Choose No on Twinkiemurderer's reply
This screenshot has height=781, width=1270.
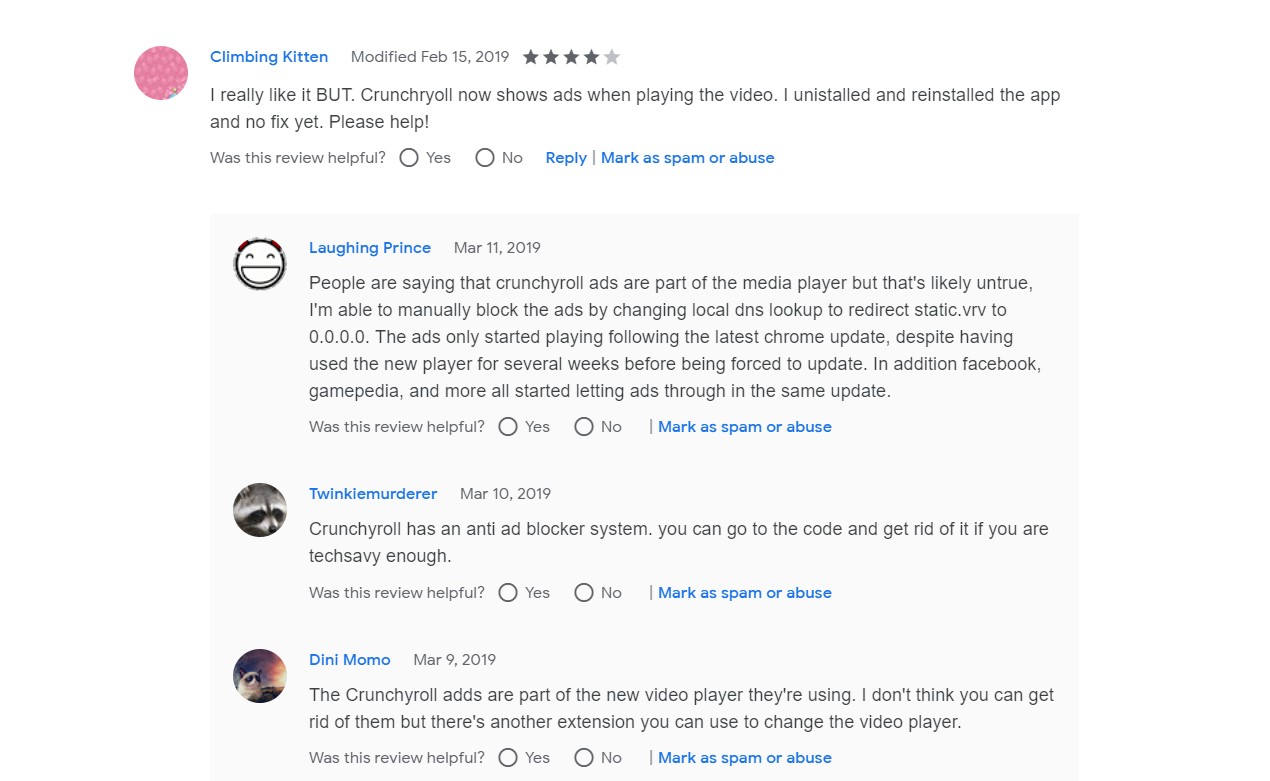pos(584,593)
